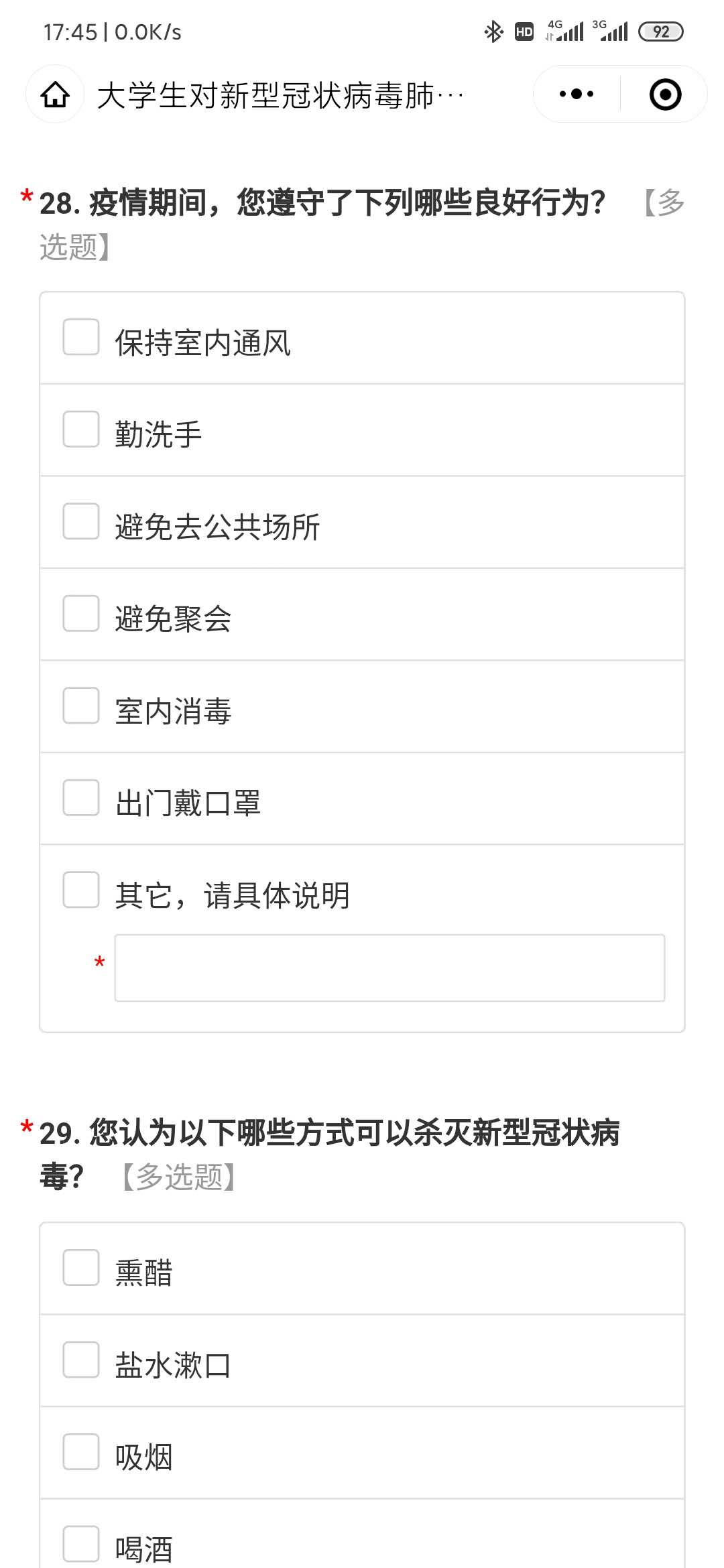This screenshot has height=1568, width=724.
Task: Select the 盐水漱口 checkbox
Action: pos(81,1360)
